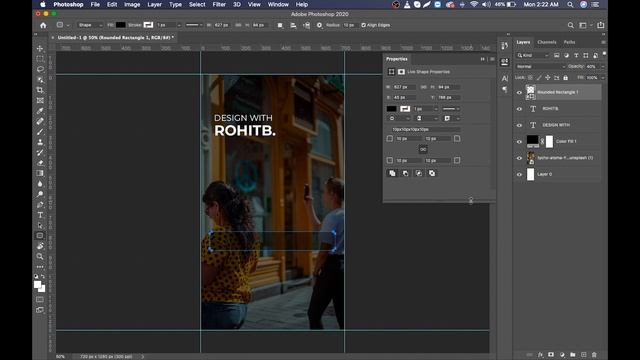Select the Zoom tool

(x=40, y=256)
